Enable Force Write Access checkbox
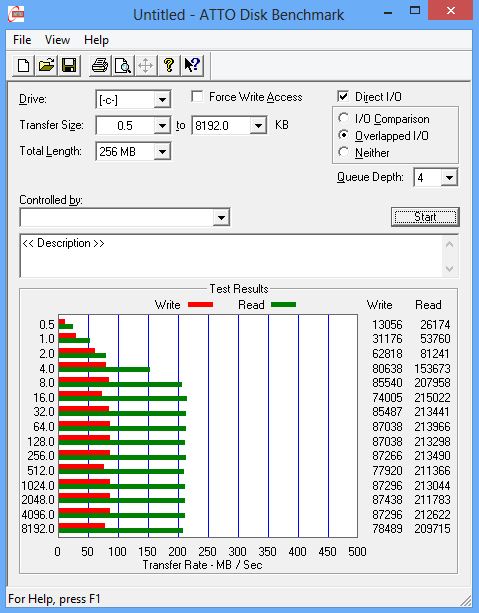Screen dimensions: 479x613 (197, 96)
